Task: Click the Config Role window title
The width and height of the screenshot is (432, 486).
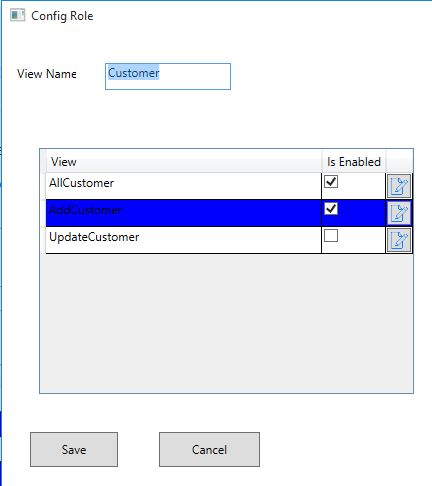Action: [x=62, y=16]
